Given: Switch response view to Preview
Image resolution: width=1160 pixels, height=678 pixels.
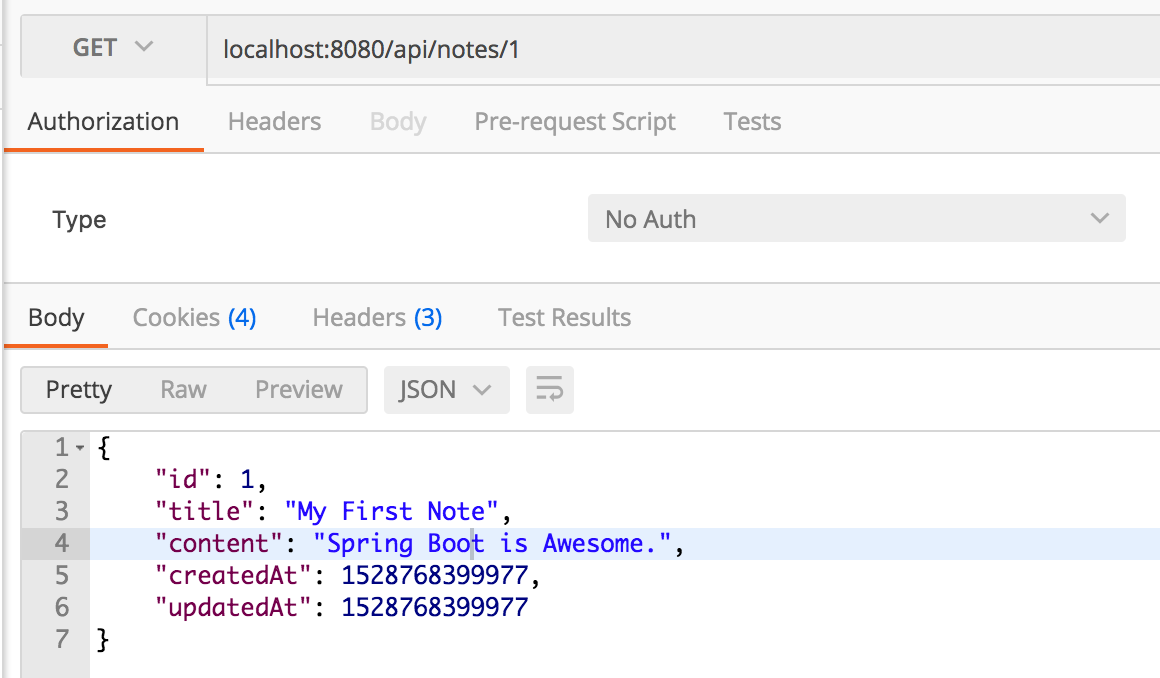Looking at the screenshot, I should coord(298,390).
